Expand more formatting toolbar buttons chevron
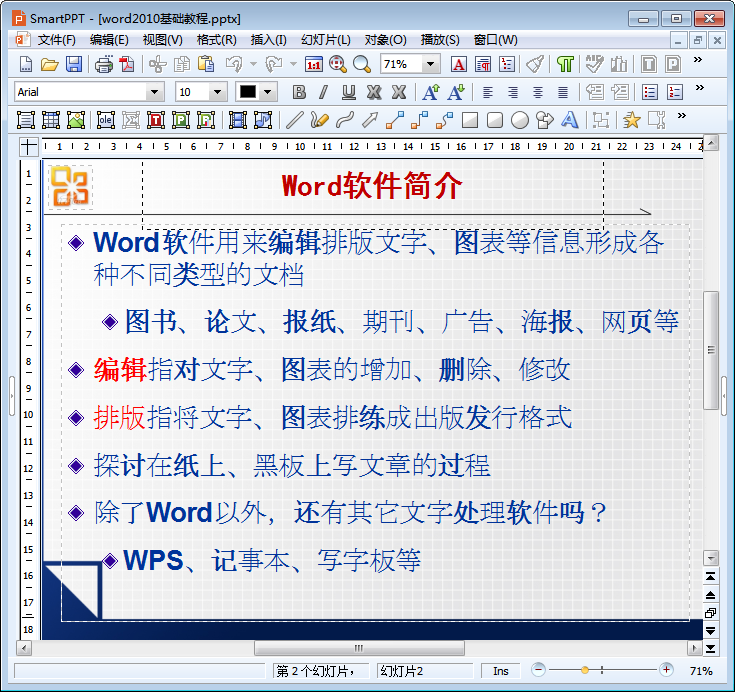The width and height of the screenshot is (735, 692). coord(699,88)
